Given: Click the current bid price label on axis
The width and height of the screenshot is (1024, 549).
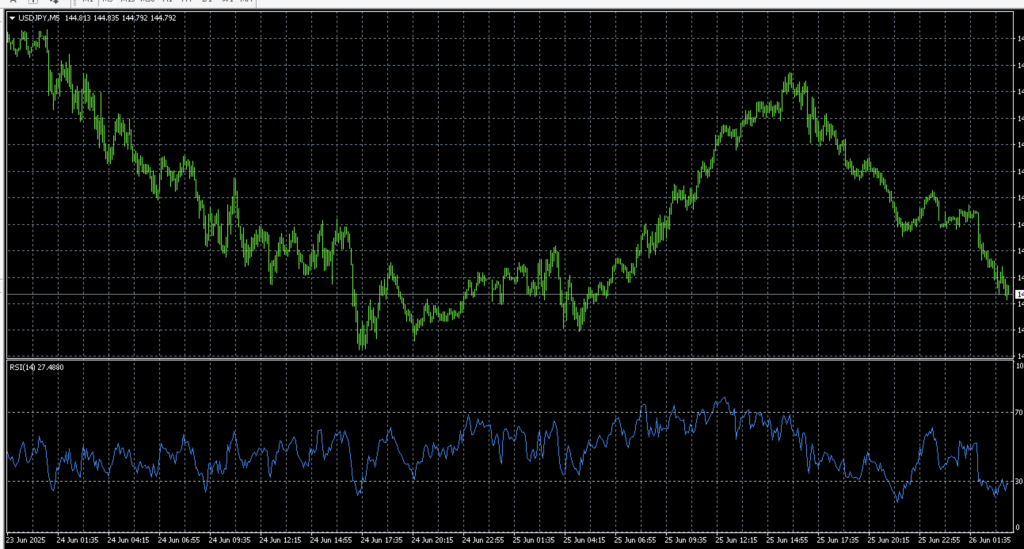Looking at the screenshot, I should pyautogui.click(x=1018, y=294).
